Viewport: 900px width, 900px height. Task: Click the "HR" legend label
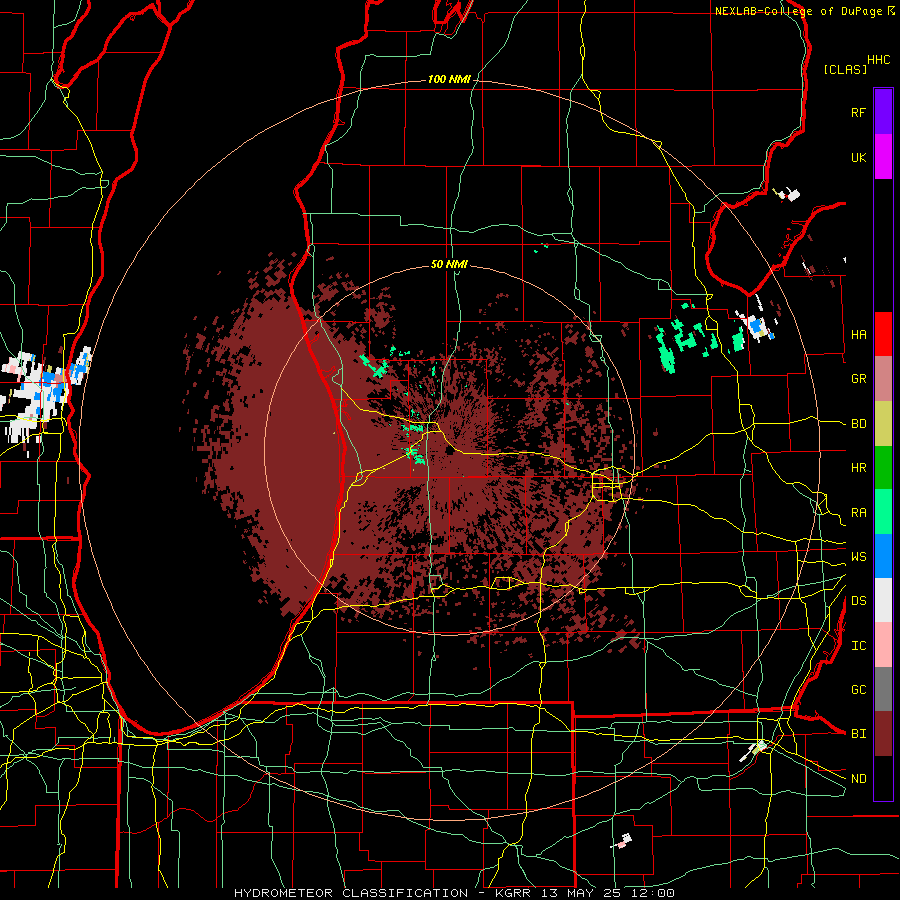point(859,468)
